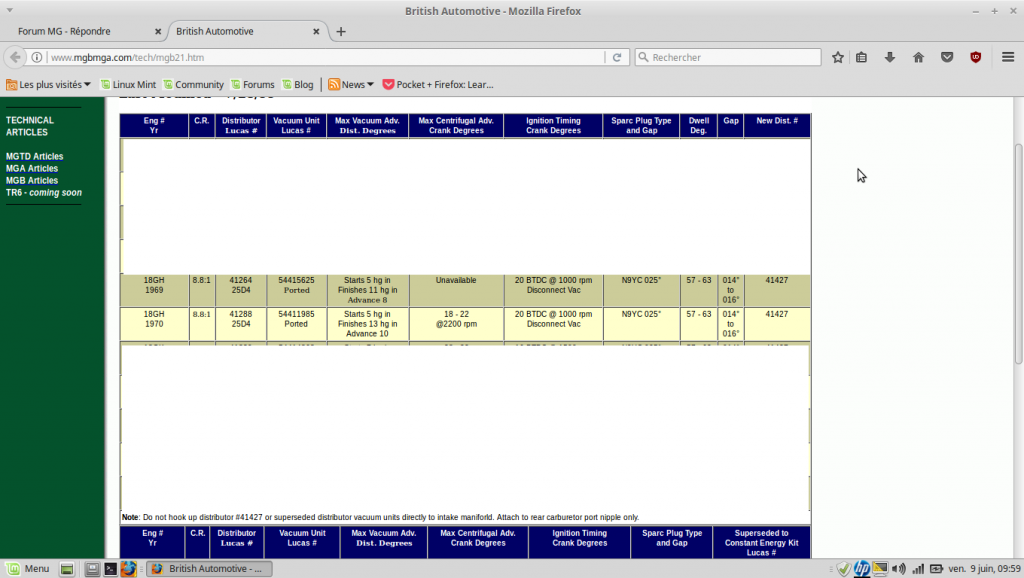
Task: Open the network signal tray icon
Action: 918,569
